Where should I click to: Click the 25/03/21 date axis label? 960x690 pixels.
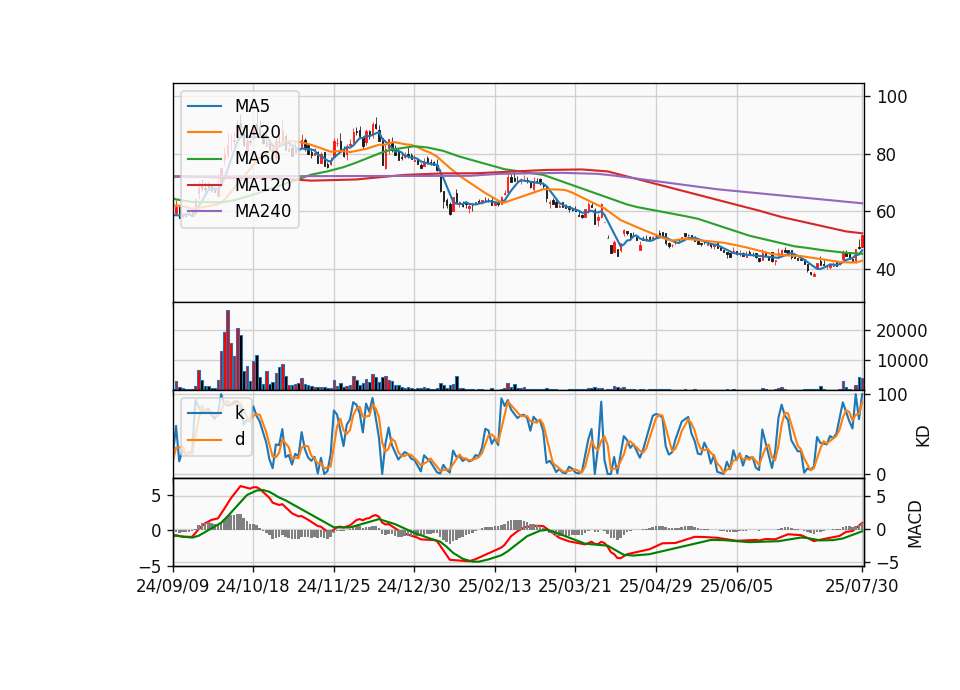pyautogui.click(x=575, y=586)
